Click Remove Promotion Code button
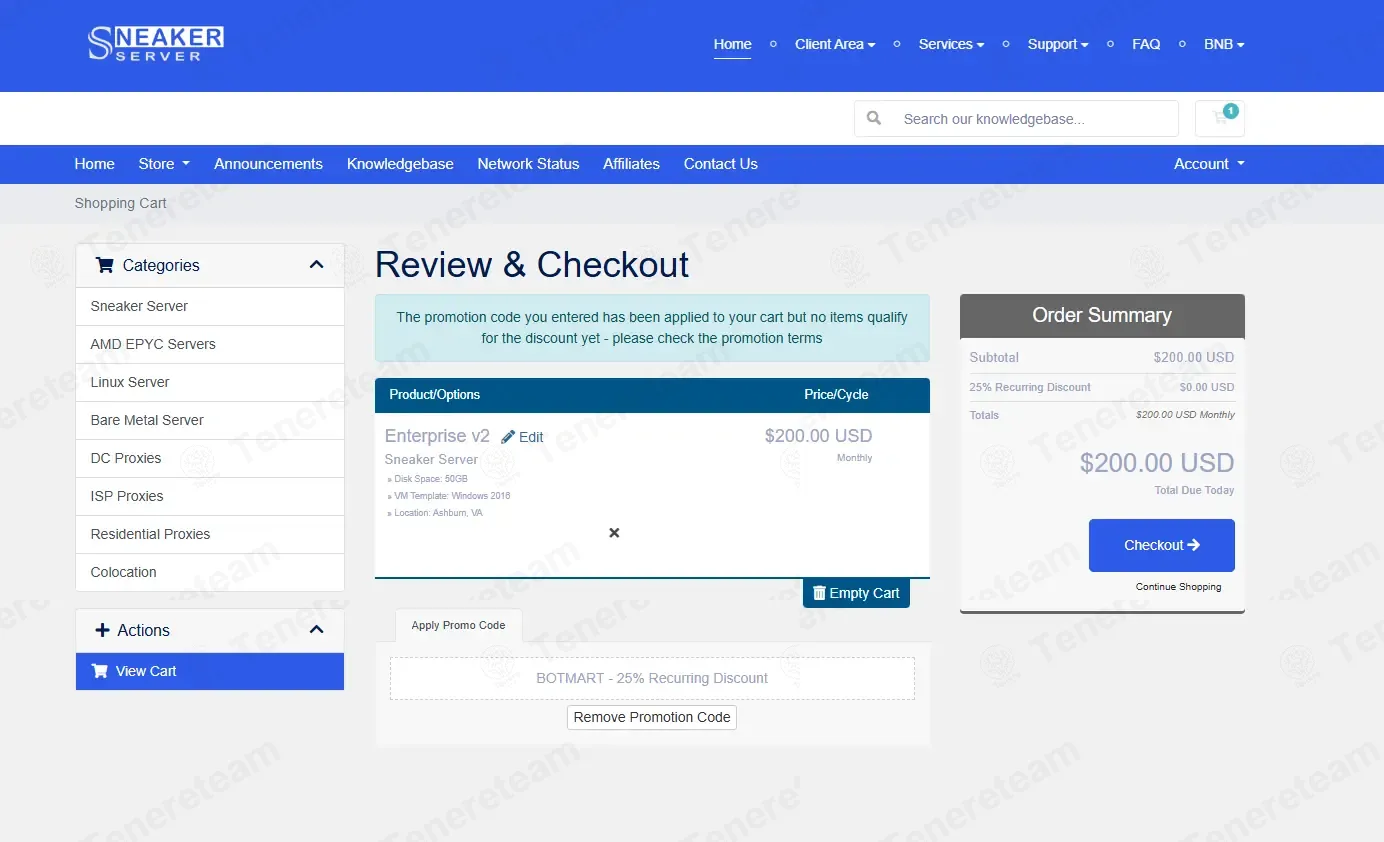 (652, 717)
